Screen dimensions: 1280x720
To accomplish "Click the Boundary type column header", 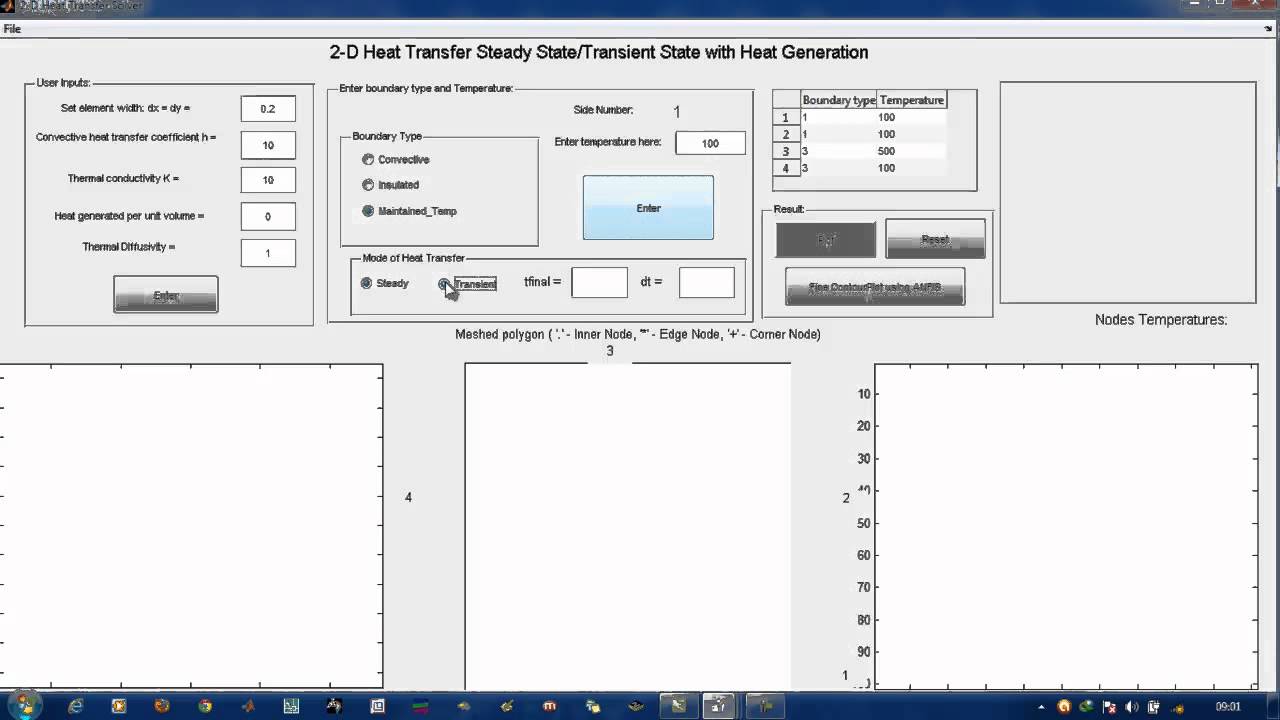I will 839,100.
